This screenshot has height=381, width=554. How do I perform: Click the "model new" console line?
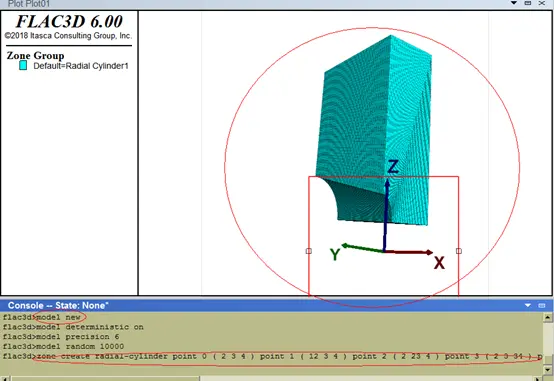pyautogui.click(x=42, y=317)
